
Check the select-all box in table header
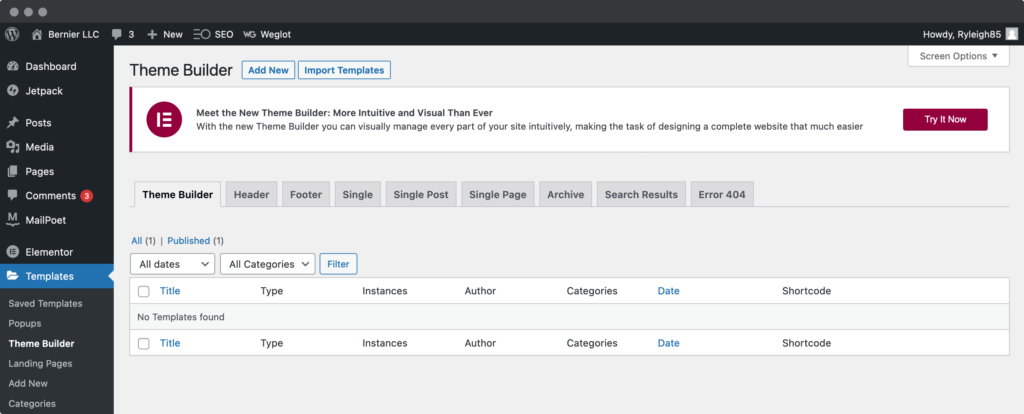[144, 291]
